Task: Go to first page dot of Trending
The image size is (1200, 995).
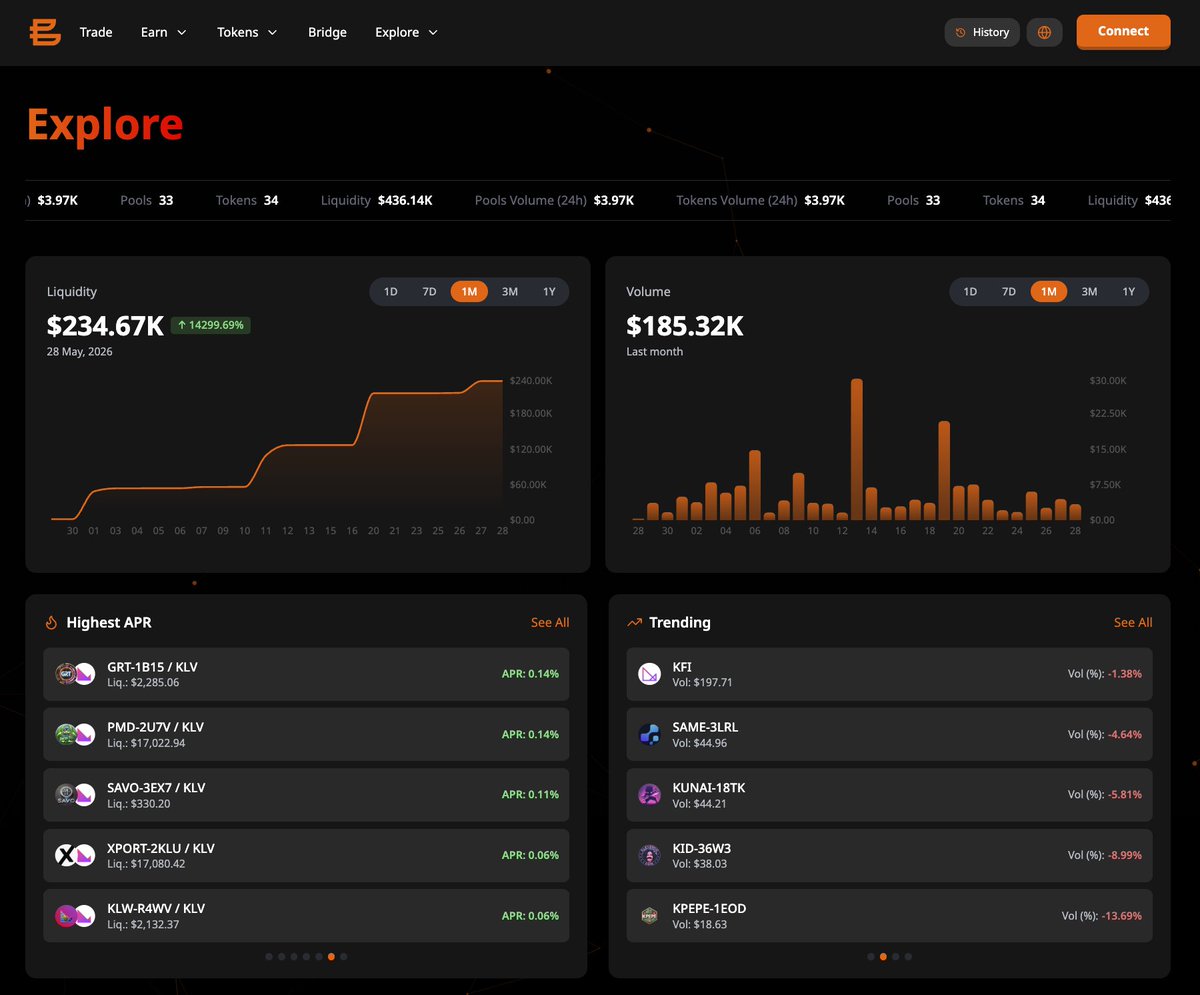Action: [x=870, y=957]
